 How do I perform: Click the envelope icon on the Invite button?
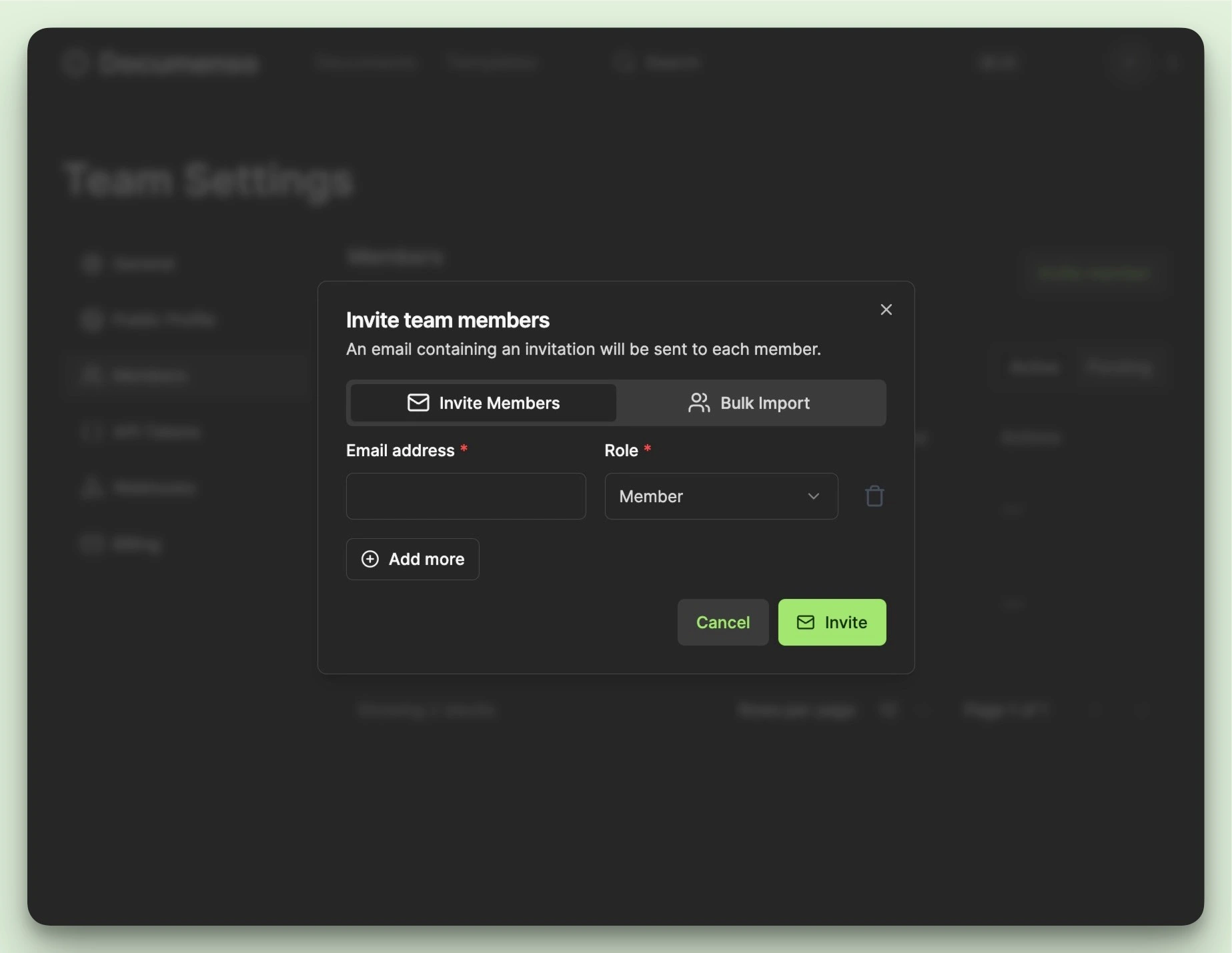pyautogui.click(x=805, y=622)
